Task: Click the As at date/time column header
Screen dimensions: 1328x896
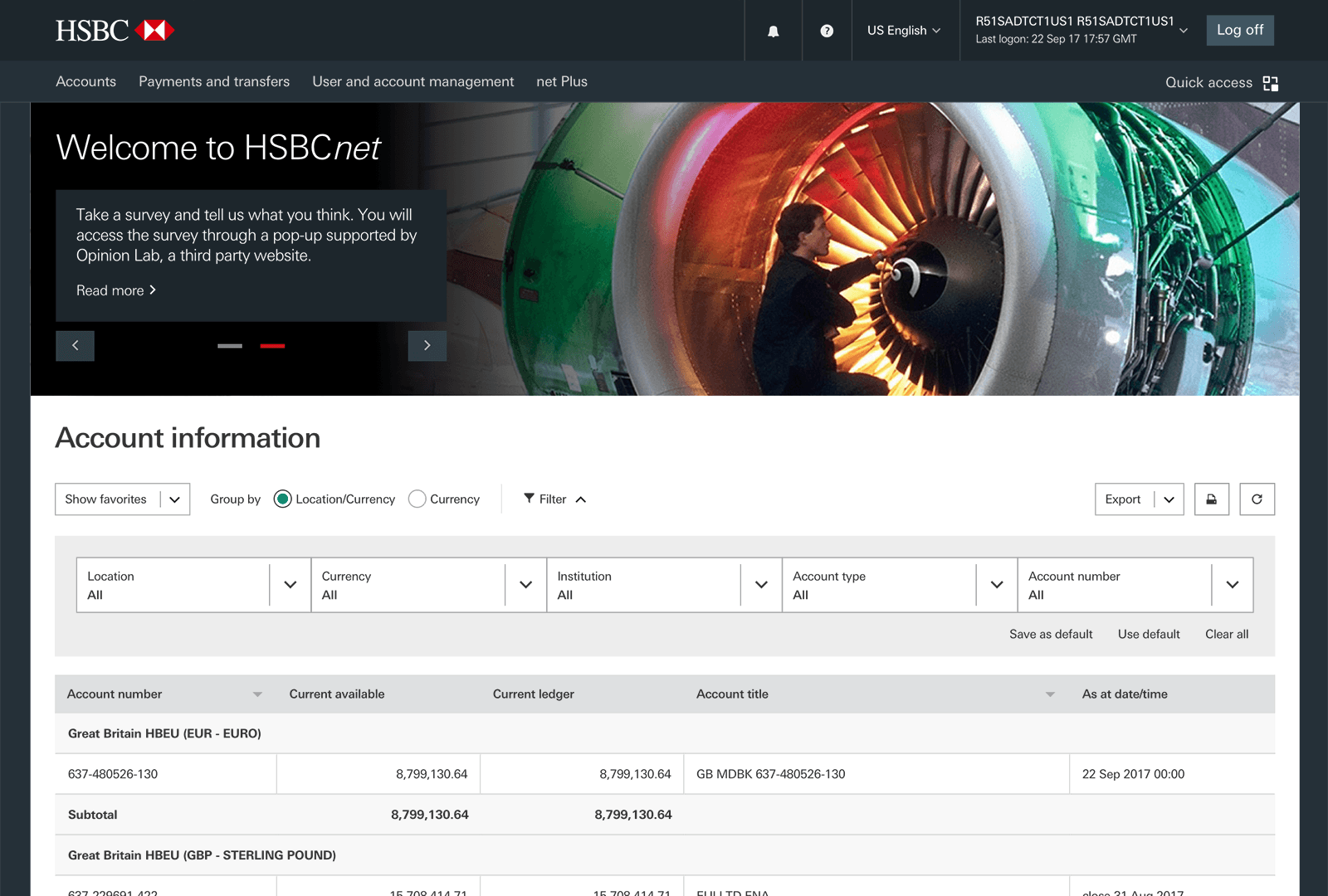Action: pyautogui.click(x=1125, y=694)
